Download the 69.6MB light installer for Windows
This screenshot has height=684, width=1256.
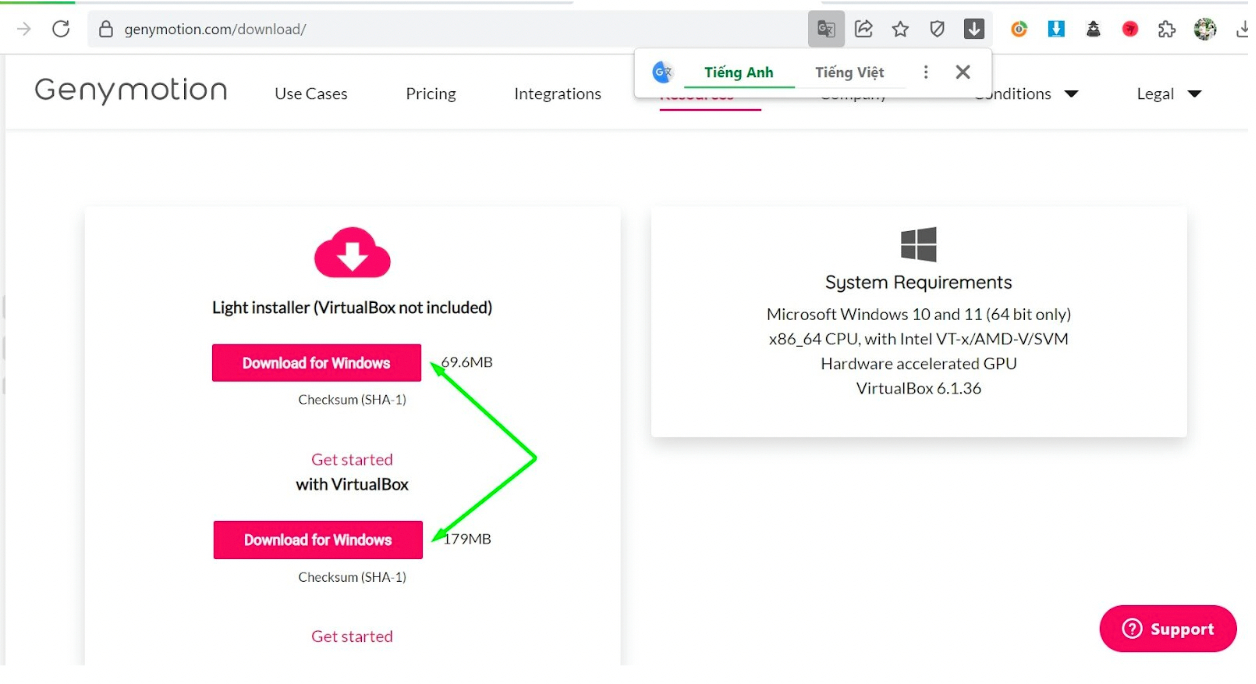coord(316,363)
